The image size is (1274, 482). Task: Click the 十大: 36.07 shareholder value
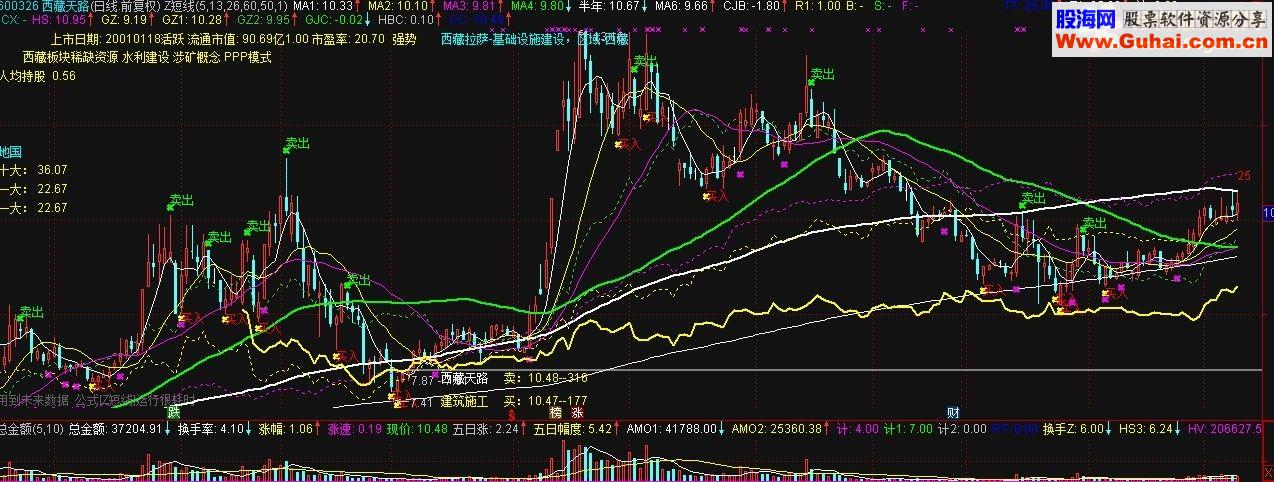35,170
